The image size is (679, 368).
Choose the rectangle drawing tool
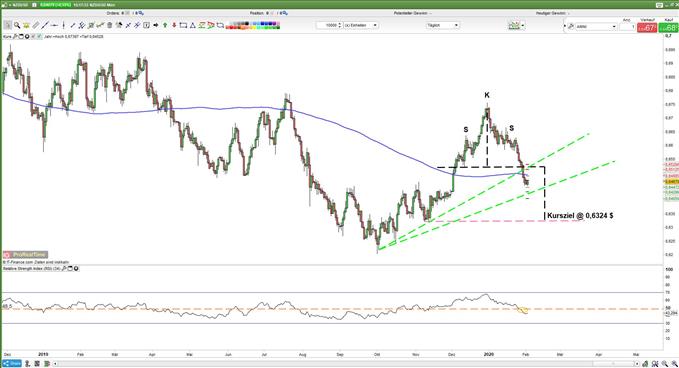[183, 25]
